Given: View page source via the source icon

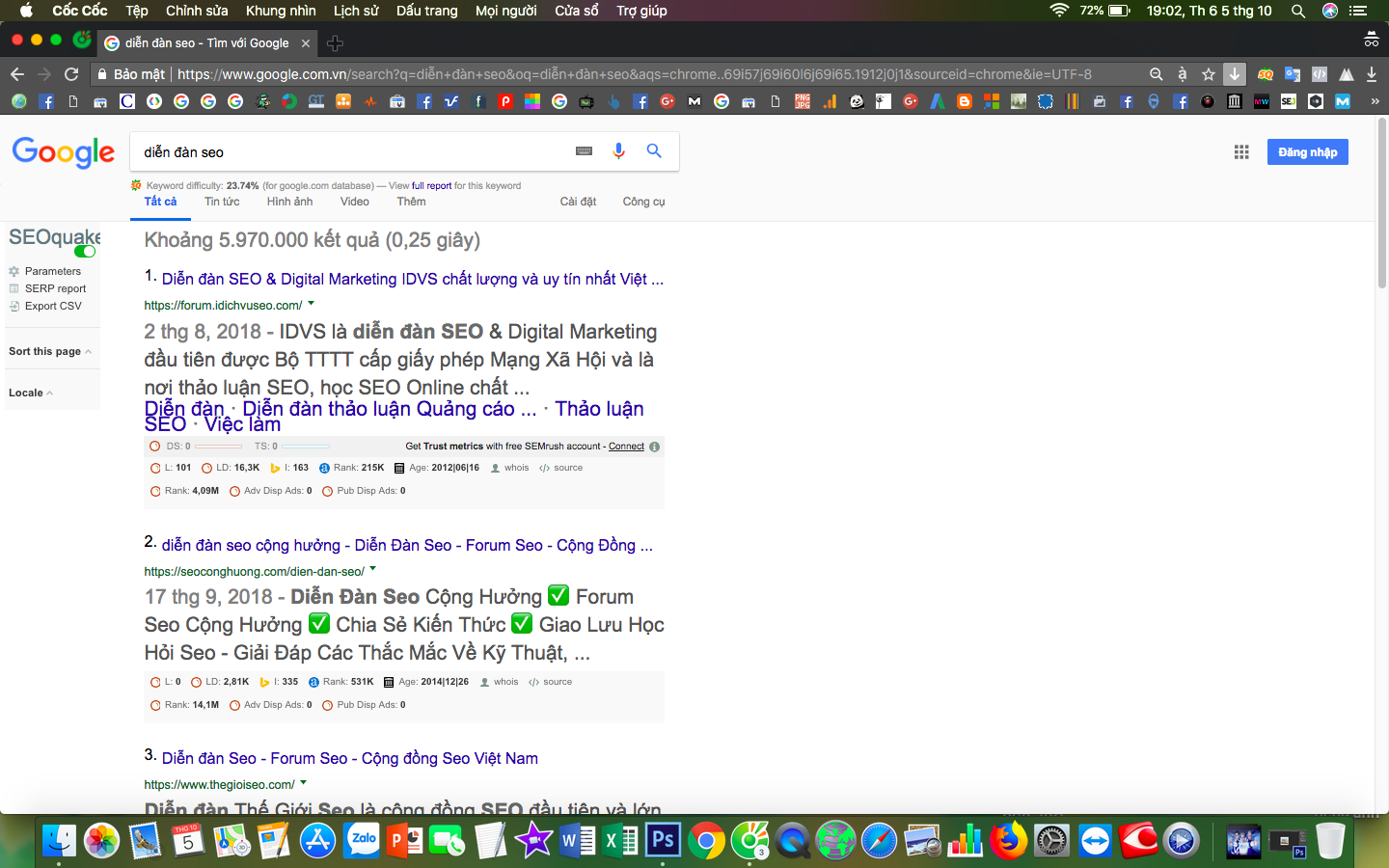Looking at the screenshot, I should [560, 468].
